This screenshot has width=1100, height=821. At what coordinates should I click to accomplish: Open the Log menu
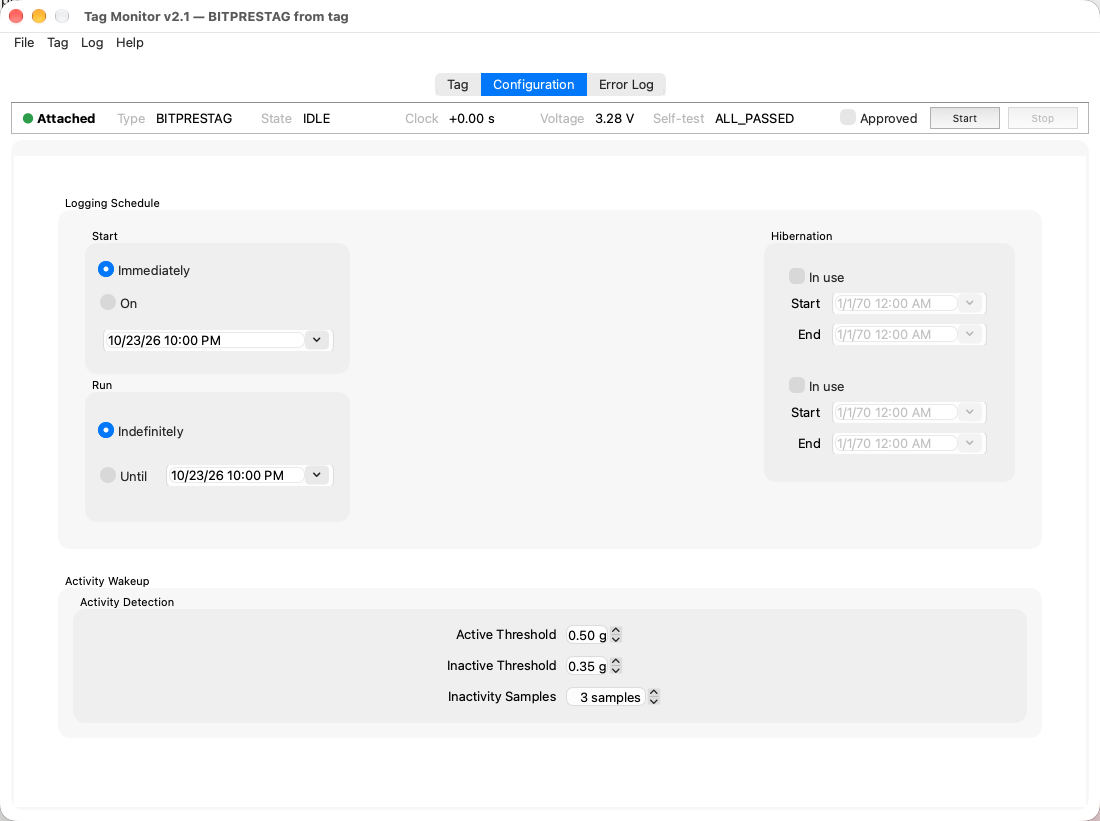tap(92, 43)
